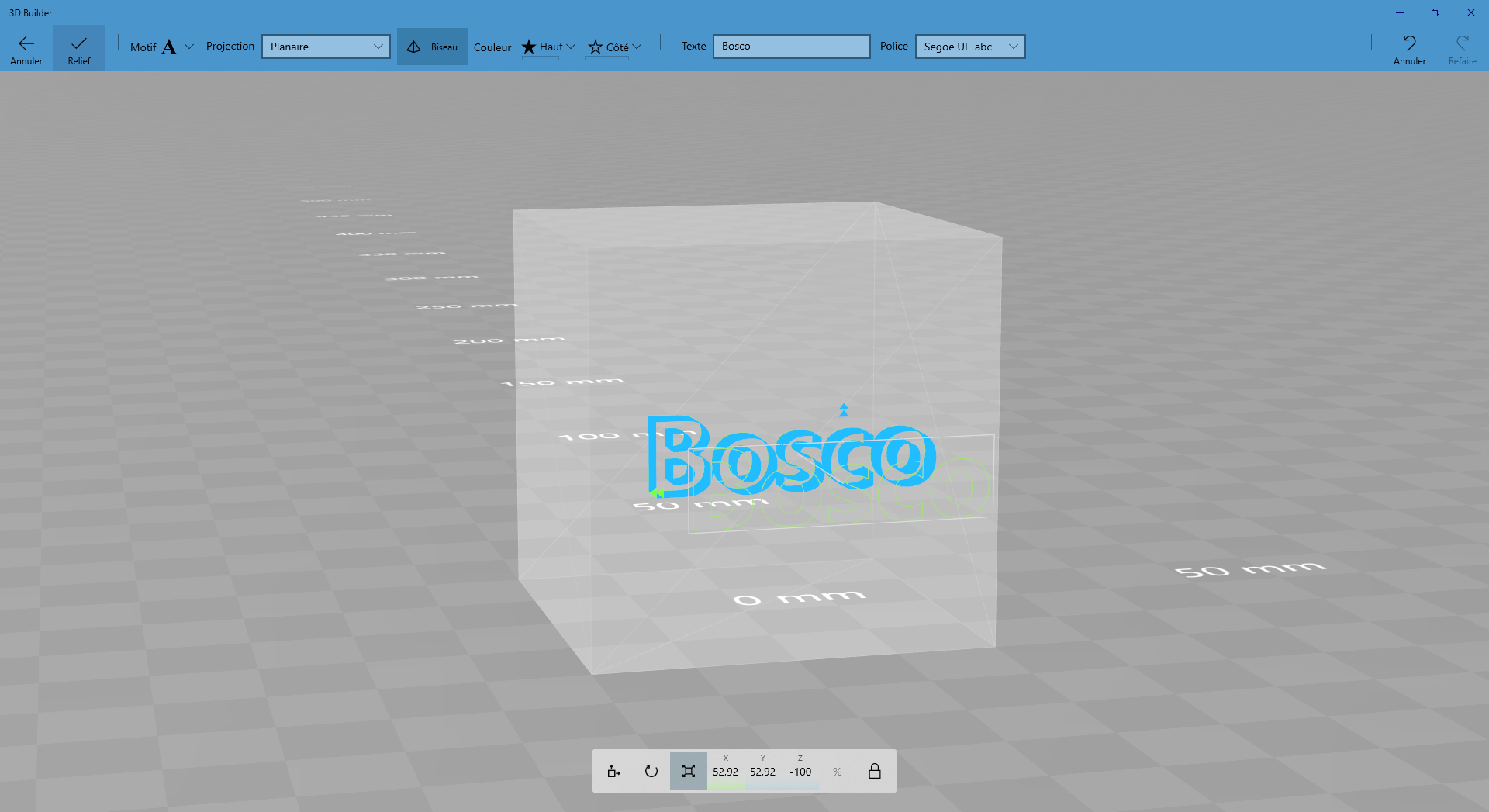The height and width of the screenshot is (812, 1489).
Task: Confirm with the Relief checkmark button
Action: tap(79, 48)
